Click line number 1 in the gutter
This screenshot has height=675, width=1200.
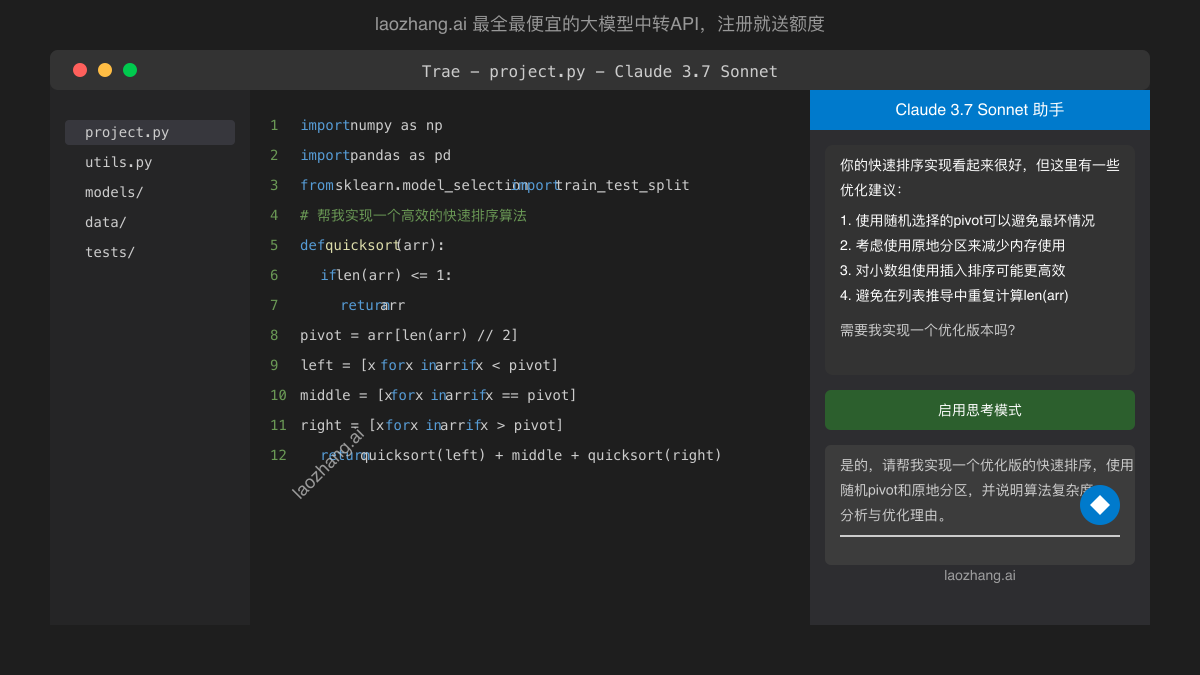pos(274,125)
